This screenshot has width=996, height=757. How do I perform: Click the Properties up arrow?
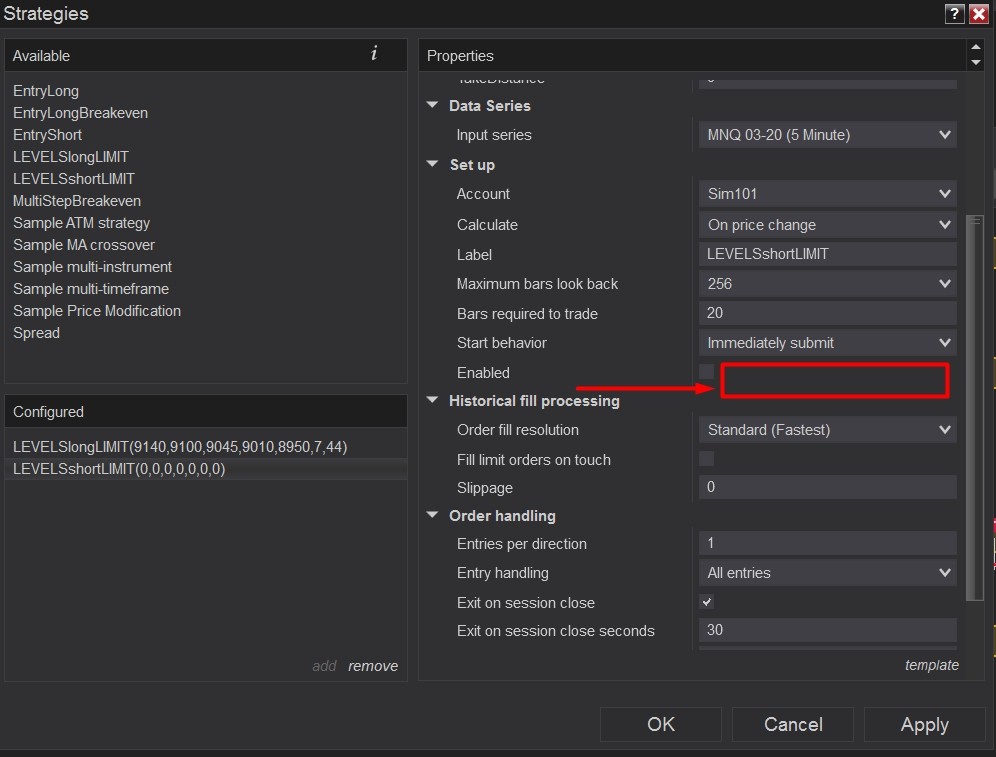976,48
